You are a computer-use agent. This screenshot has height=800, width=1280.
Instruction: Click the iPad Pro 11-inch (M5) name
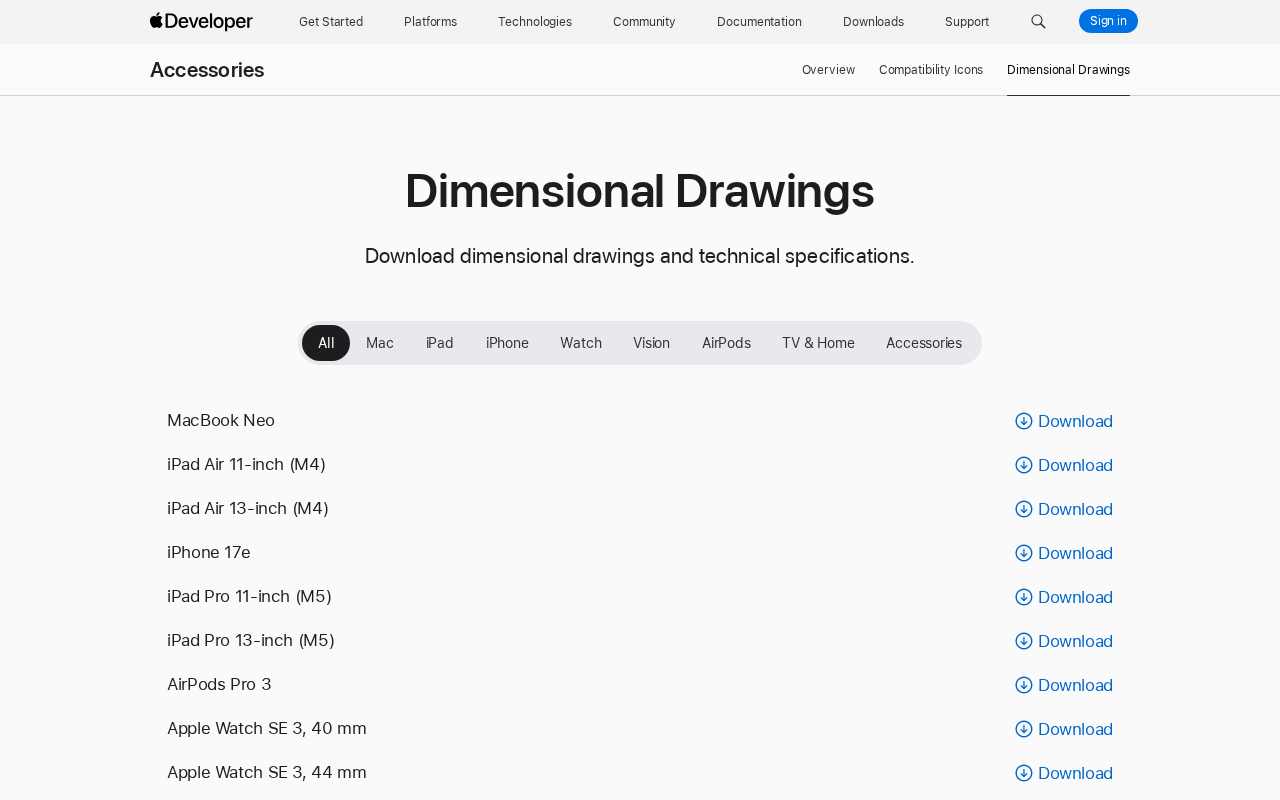[x=249, y=597]
